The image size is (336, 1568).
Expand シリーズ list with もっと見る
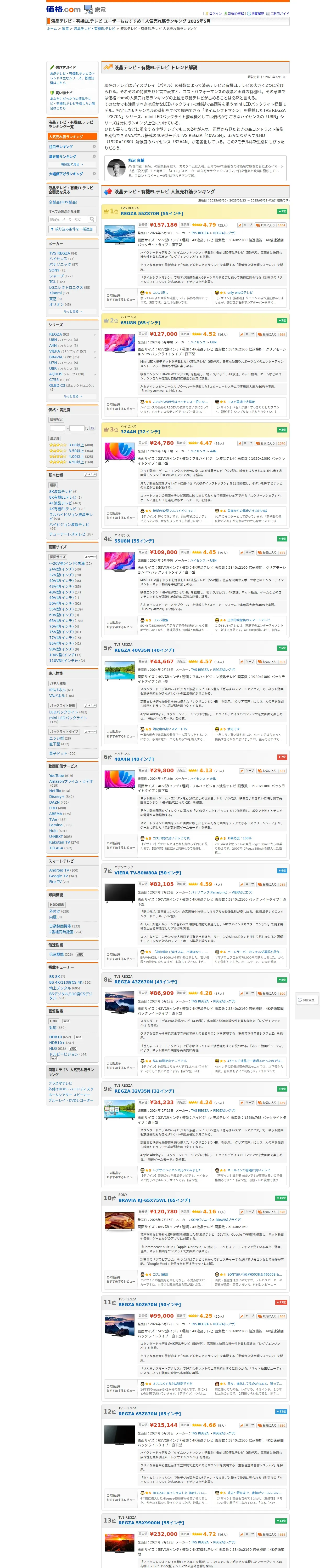pyautogui.click(x=72, y=396)
